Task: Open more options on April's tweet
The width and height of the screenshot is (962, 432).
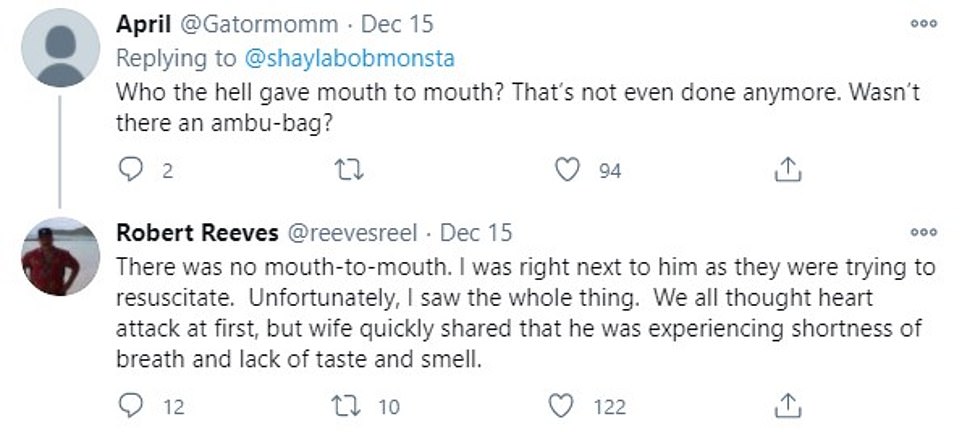Action: click(923, 26)
